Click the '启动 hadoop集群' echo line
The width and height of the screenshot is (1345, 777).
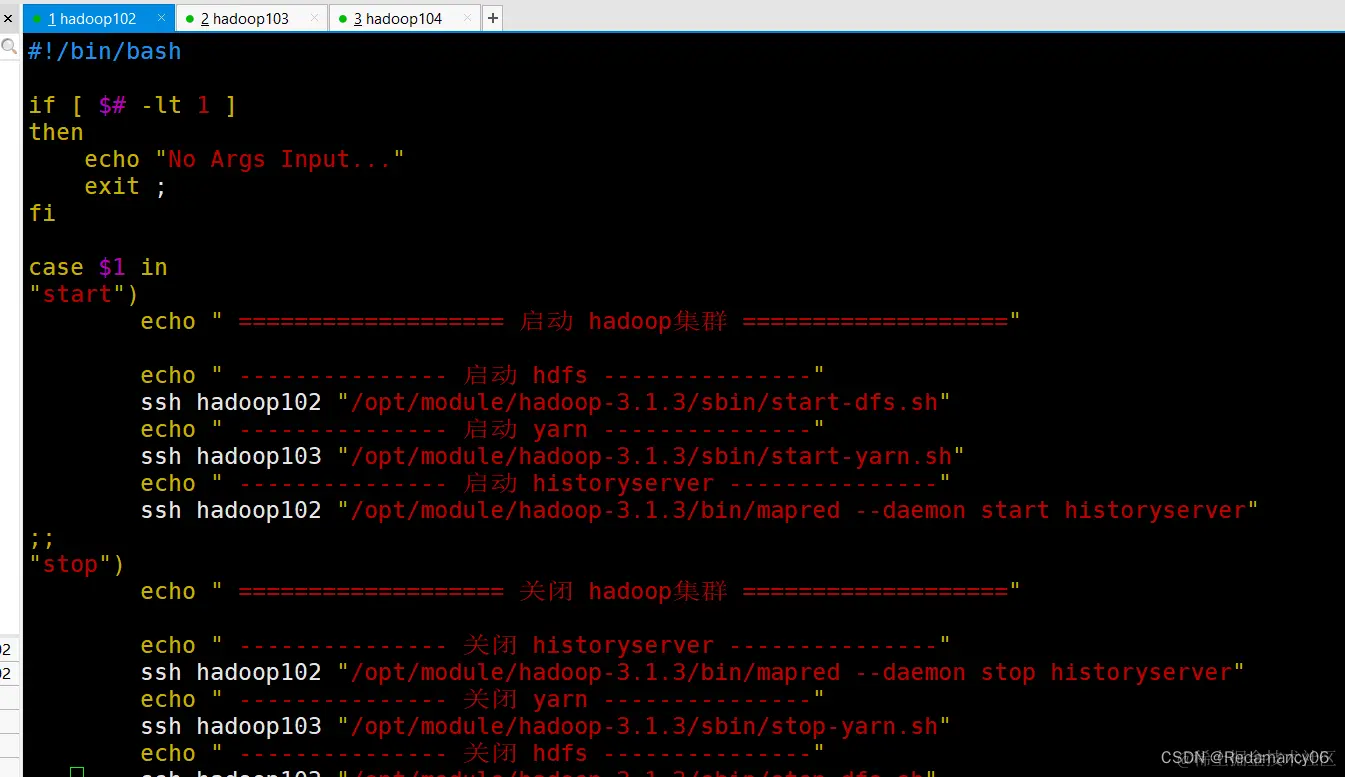pyautogui.click(x=580, y=321)
